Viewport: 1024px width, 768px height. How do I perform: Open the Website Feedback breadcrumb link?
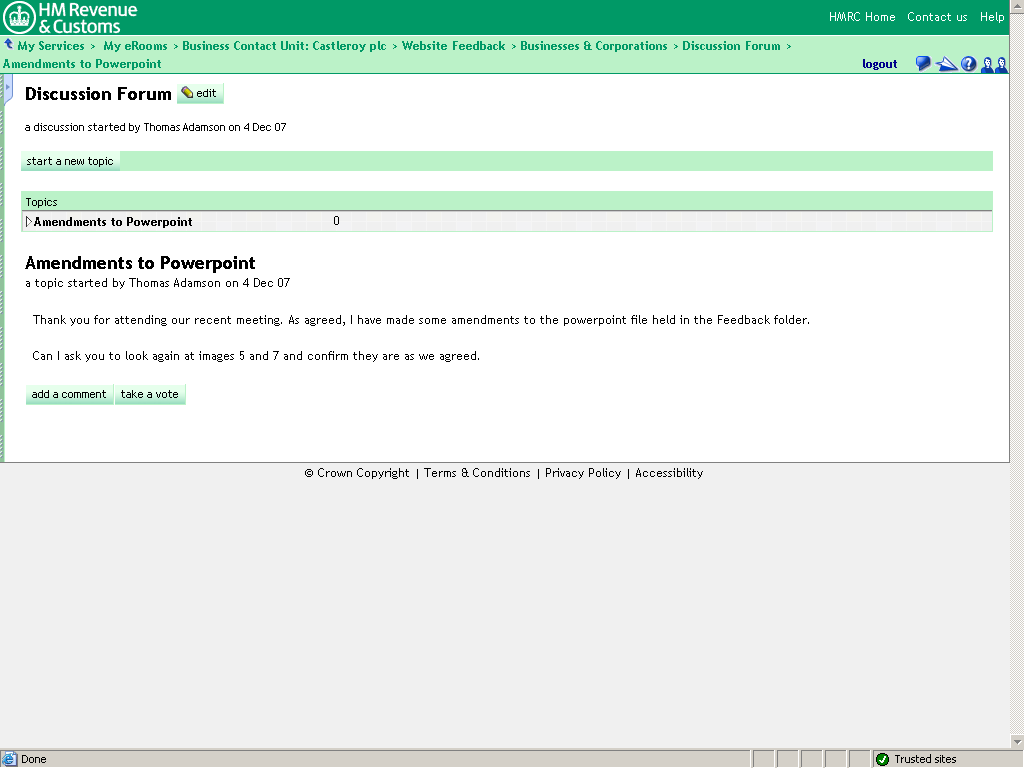pos(453,46)
